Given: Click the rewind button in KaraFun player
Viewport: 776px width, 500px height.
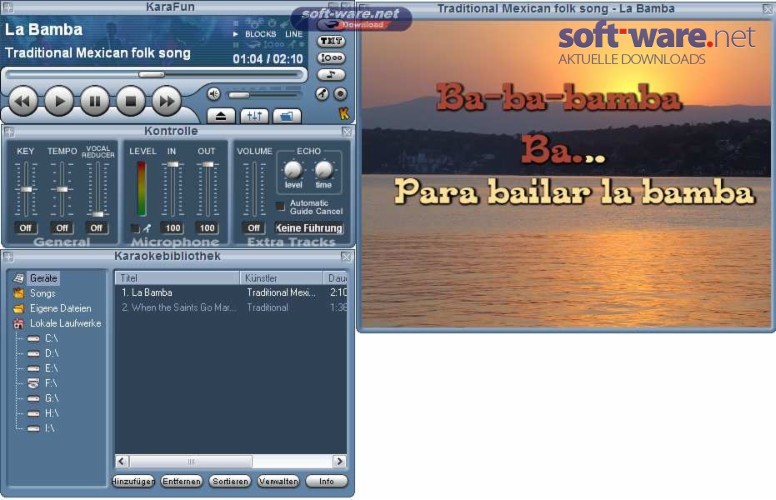Looking at the screenshot, I should [23, 101].
